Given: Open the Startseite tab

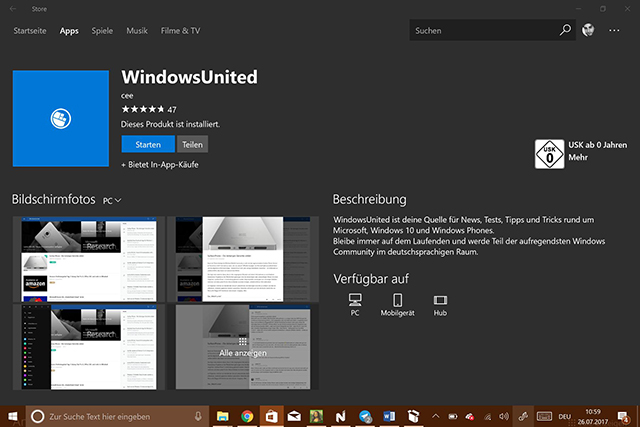Looking at the screenshot, I should tap(30, 31).
